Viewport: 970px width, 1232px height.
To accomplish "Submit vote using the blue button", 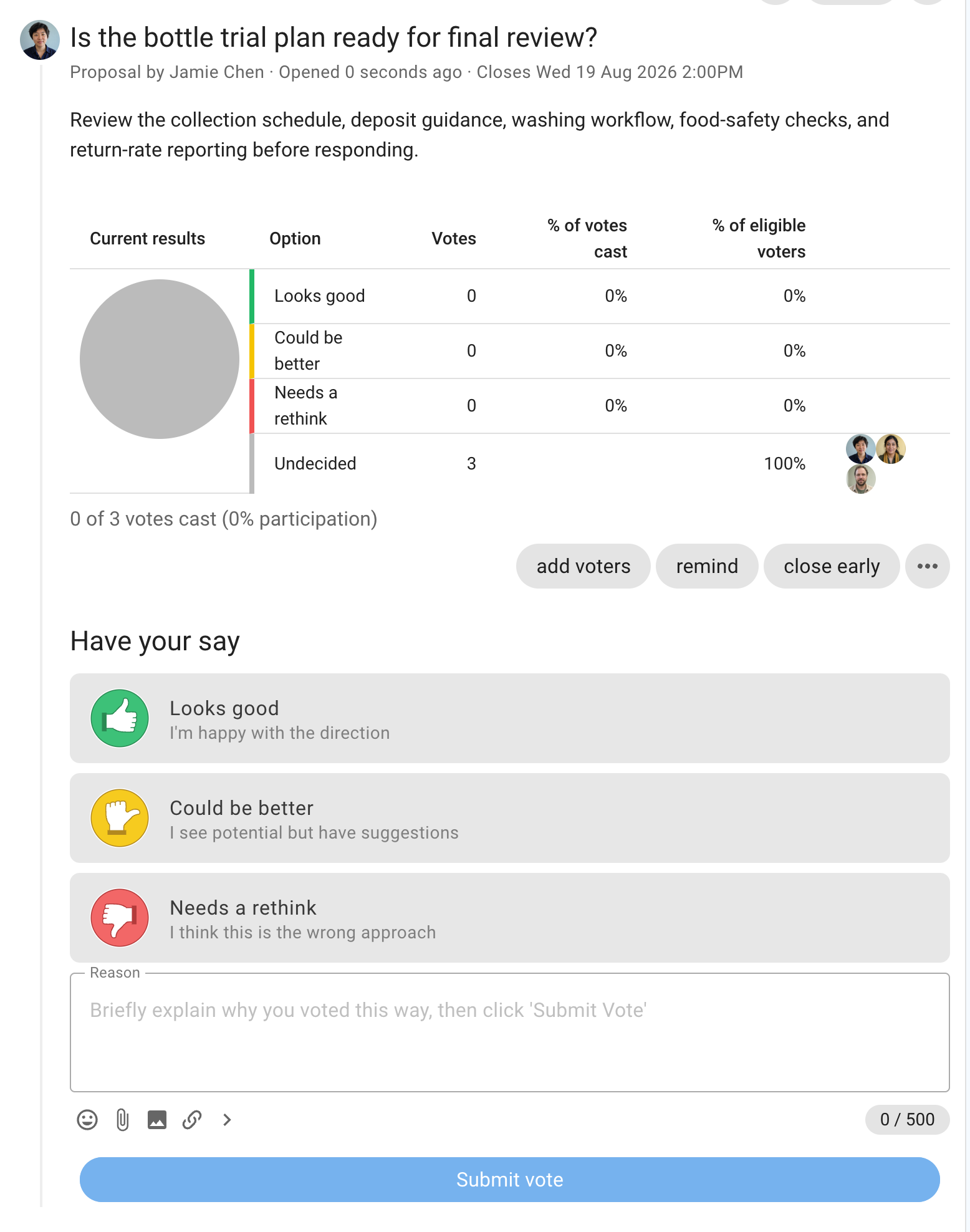I will pyautogui.click(x=510, y=1180).
